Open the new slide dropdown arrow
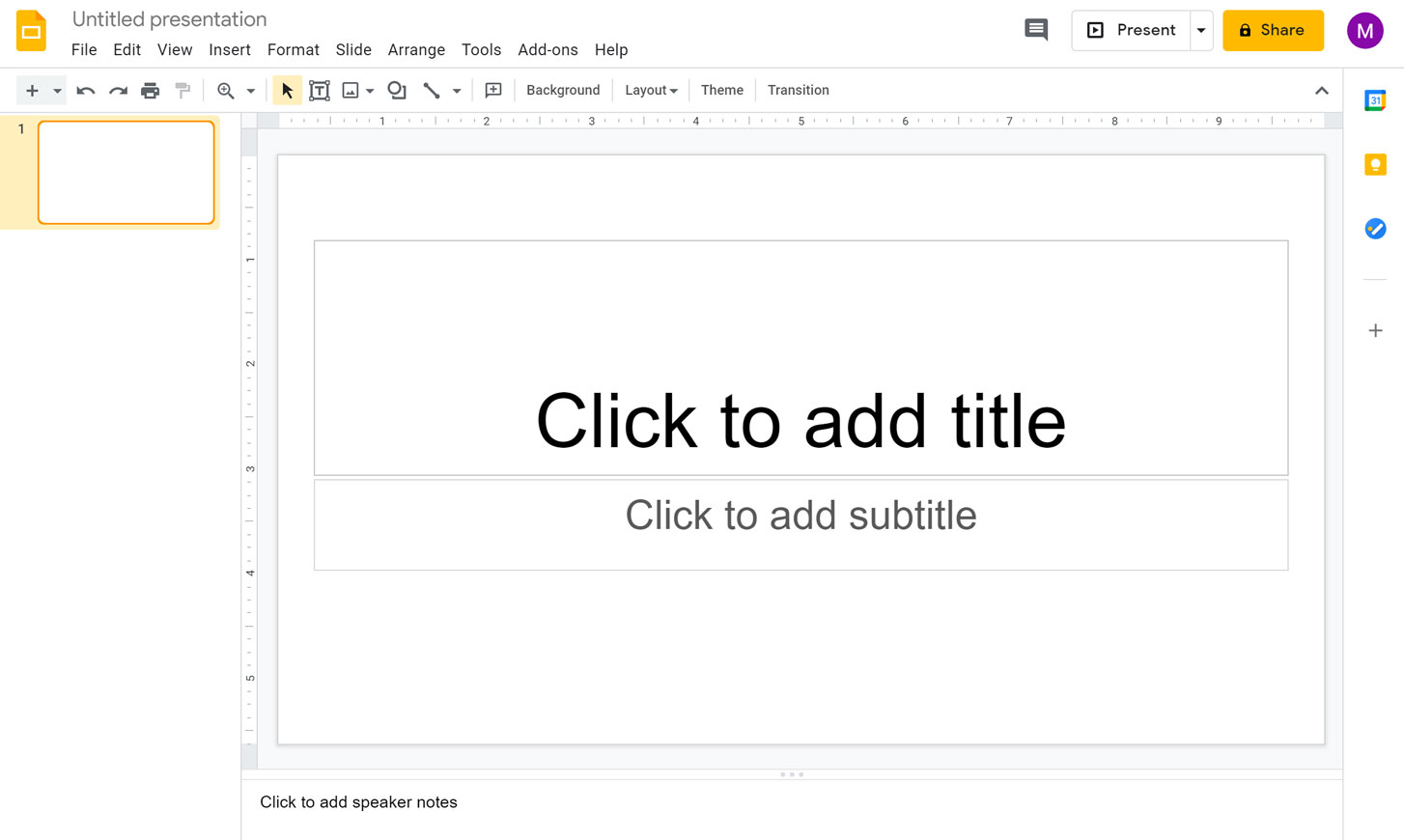Viewport: 1404px width, 840px height. pyautogui.click(x=56, y=90)
